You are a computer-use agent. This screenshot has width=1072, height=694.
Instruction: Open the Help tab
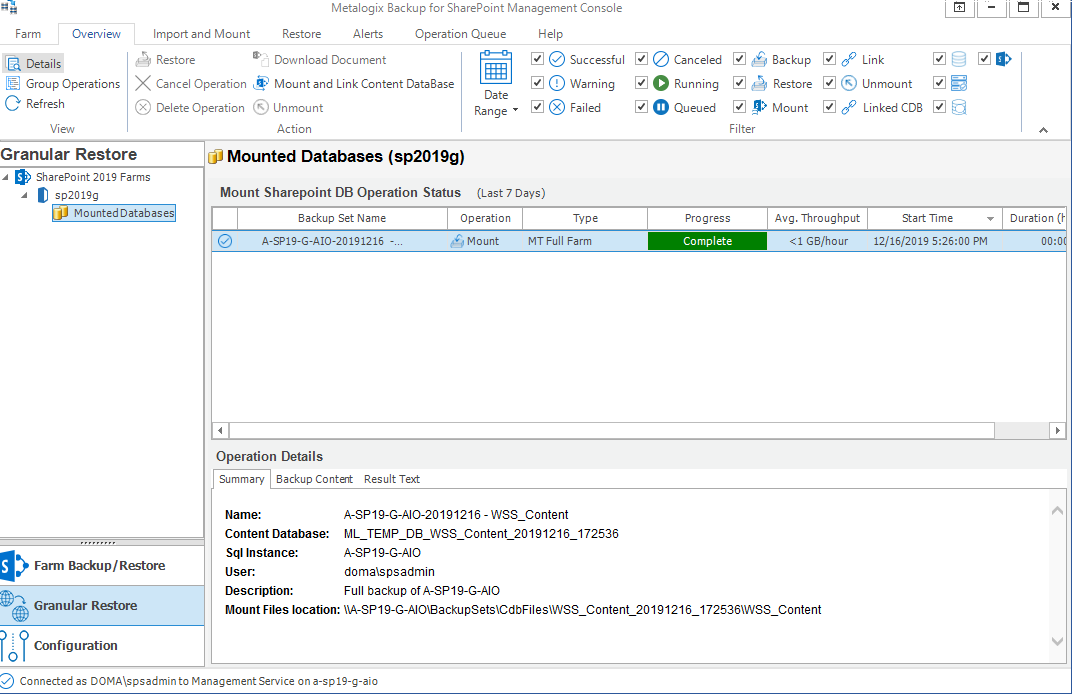click(x=550, y=34)
